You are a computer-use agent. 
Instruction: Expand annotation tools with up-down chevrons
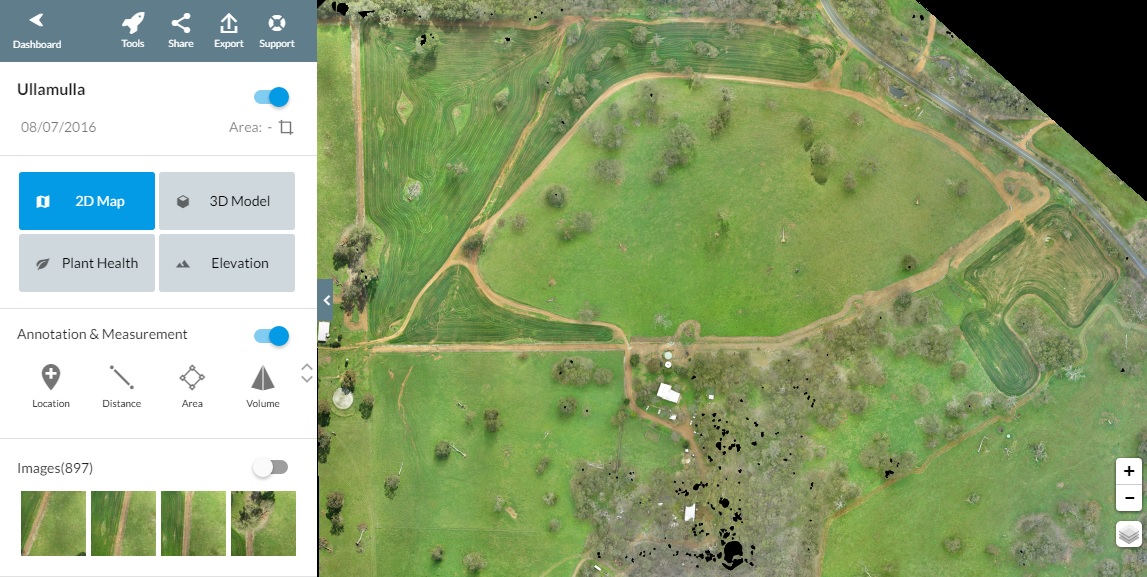pos(307,372)
